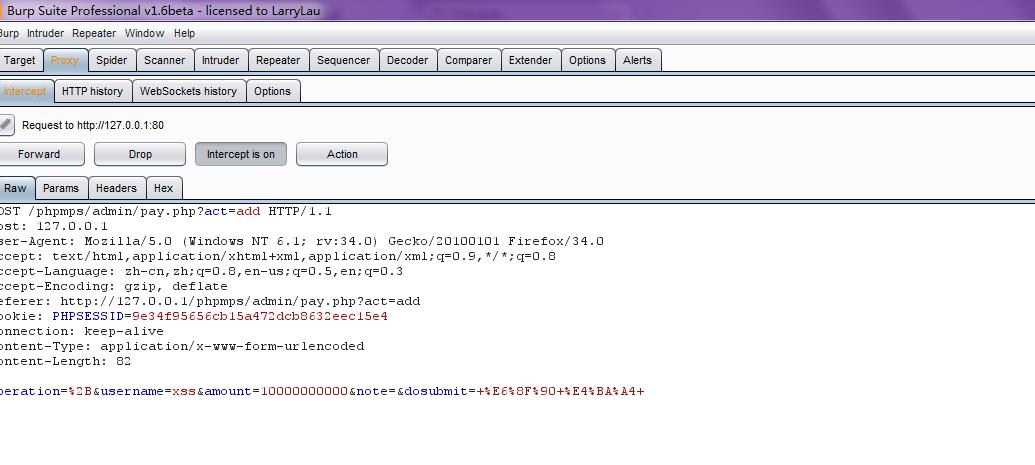The height and width of the screenshot is (465, 1035).
Task: Click the PHPSESSID cookie value
Action: click(260, 316)
